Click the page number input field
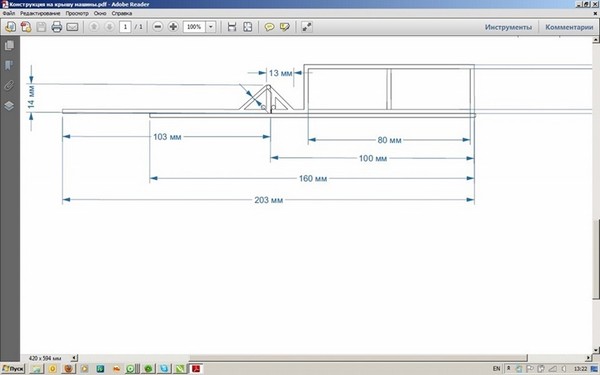 coord(125,27)
